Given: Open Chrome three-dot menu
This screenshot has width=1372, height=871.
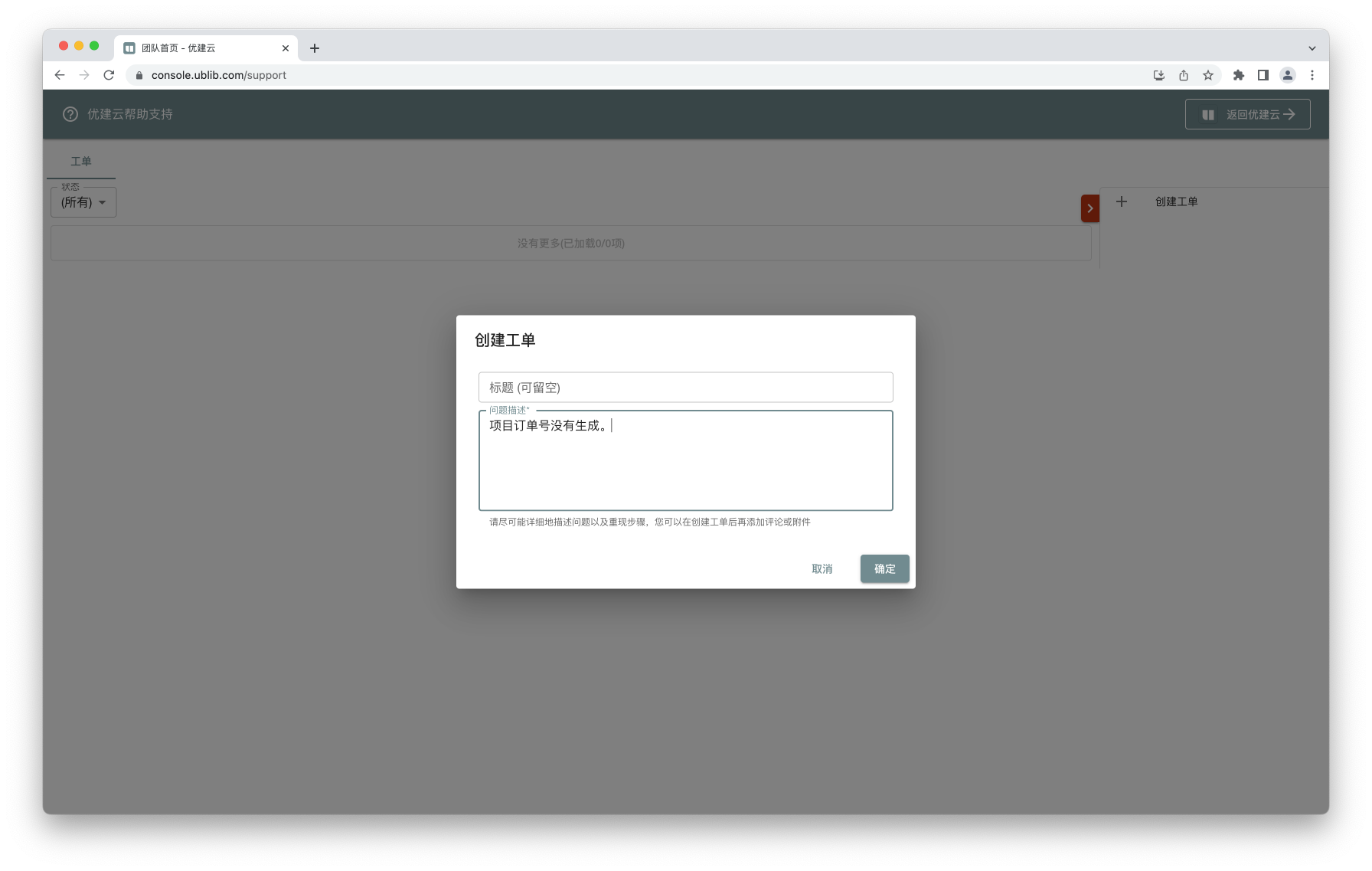Looking at the screenshot, I should point(1312,75).
